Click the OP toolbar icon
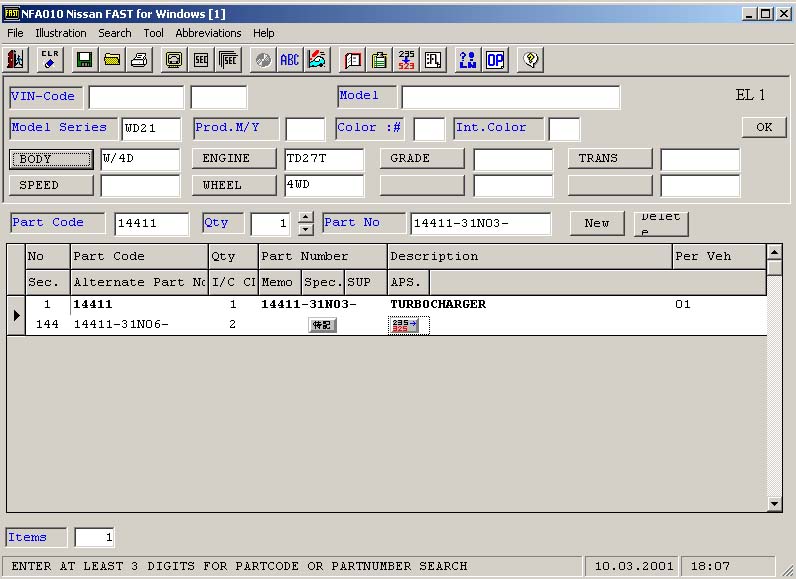 click(495, 60)
